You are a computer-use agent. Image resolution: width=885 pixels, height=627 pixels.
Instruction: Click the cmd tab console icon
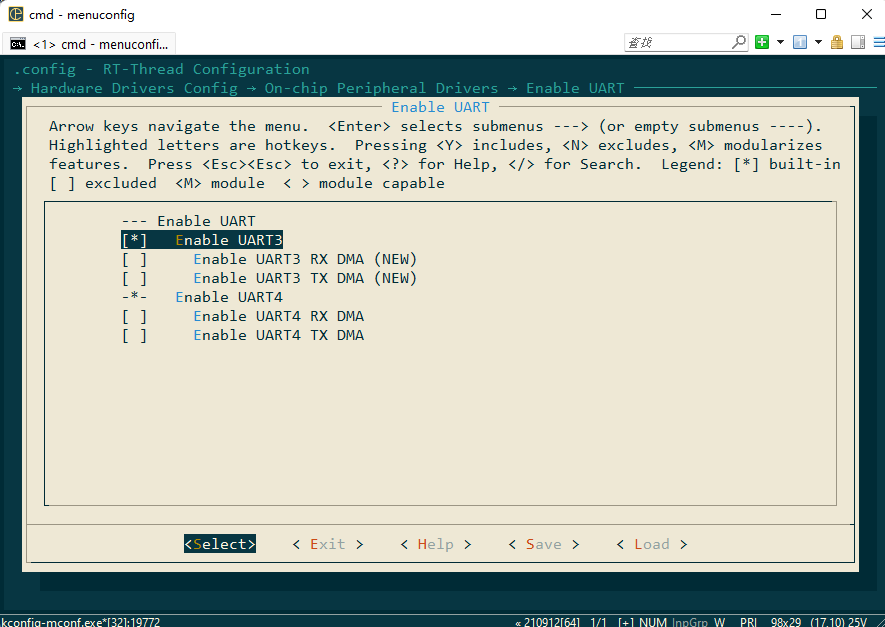[x=18, y=44]
